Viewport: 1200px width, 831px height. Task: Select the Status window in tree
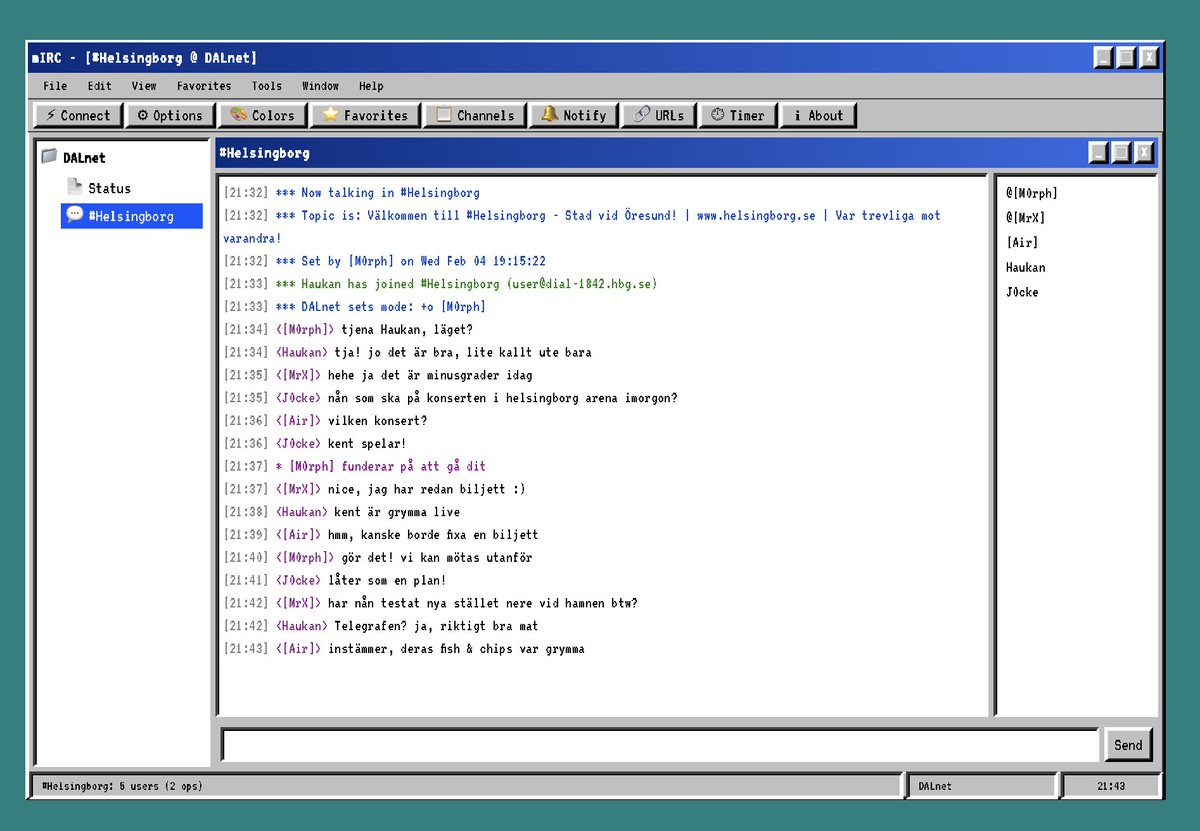point(109,188)
